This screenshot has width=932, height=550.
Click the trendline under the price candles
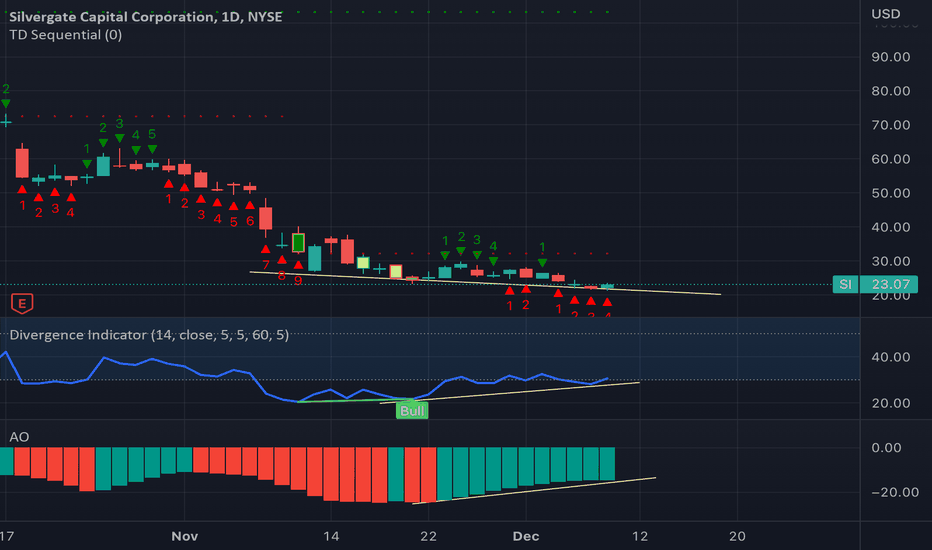click(484, 283)
